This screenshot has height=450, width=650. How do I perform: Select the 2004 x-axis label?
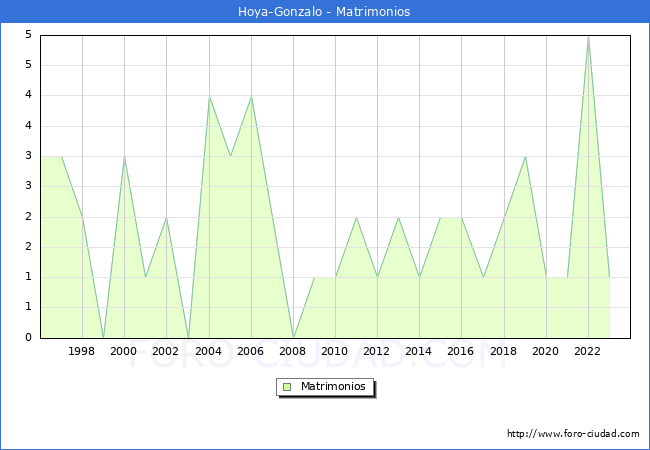coord(209,351)
